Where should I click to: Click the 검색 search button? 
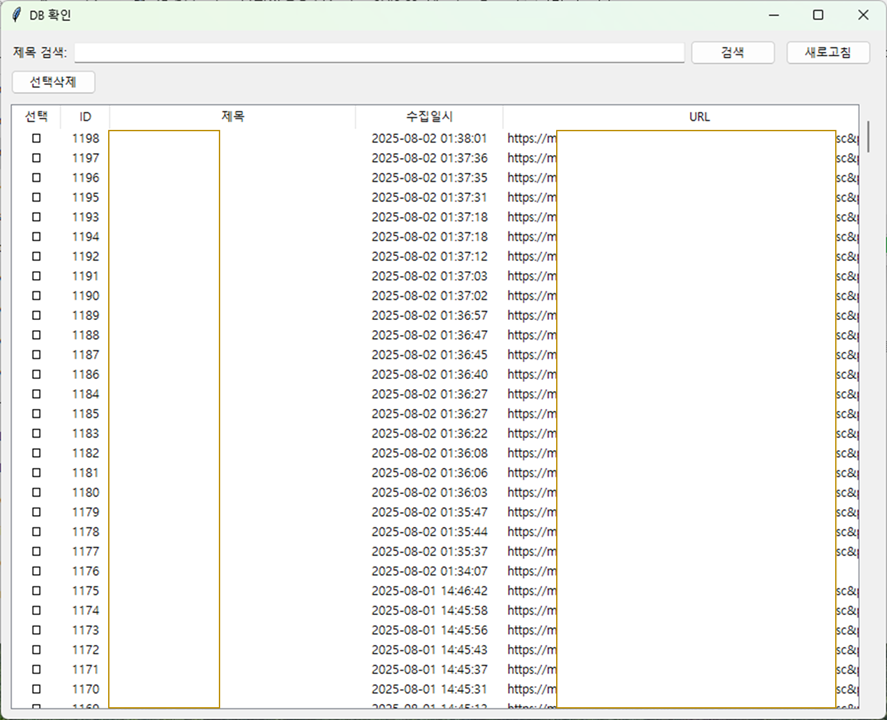(x=732, y=53)
